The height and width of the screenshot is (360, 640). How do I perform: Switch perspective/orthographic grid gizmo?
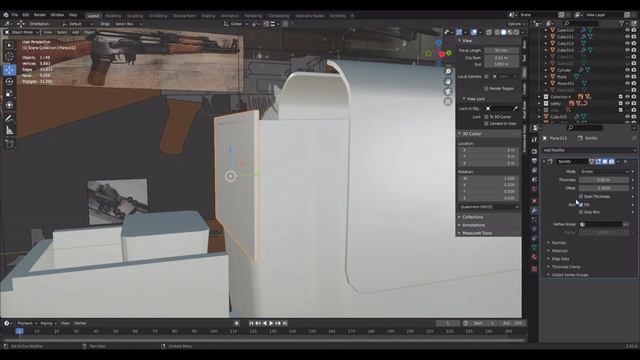[x=448, y=101]
